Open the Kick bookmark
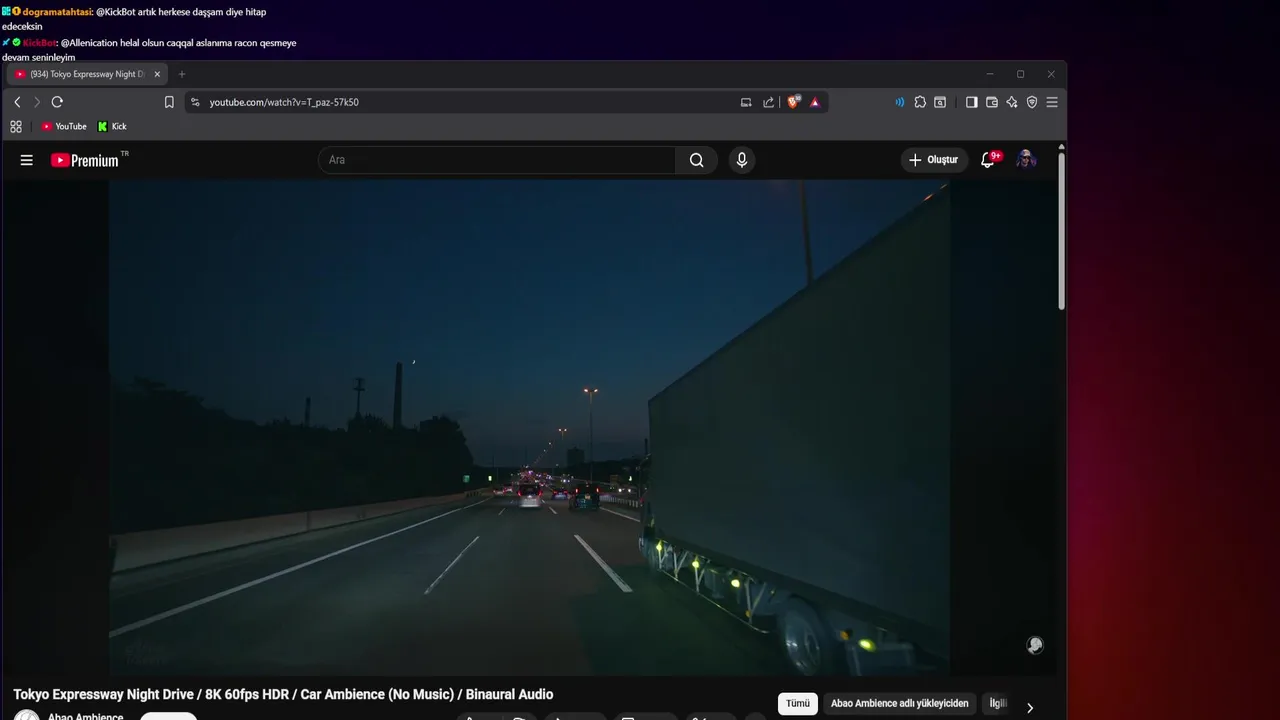Viewport: 1280px width, 720px height. (112, 126)
